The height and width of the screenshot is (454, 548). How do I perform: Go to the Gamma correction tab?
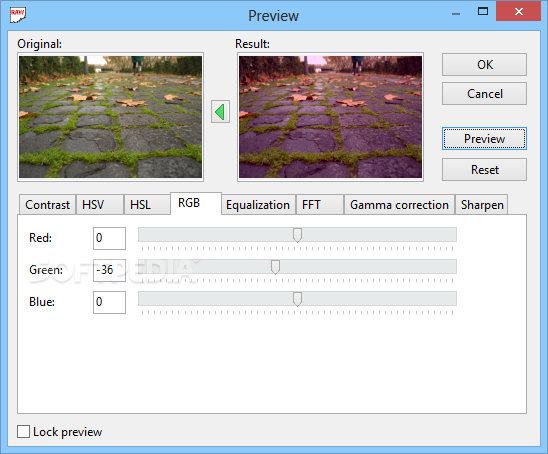[x=399, y=205]
